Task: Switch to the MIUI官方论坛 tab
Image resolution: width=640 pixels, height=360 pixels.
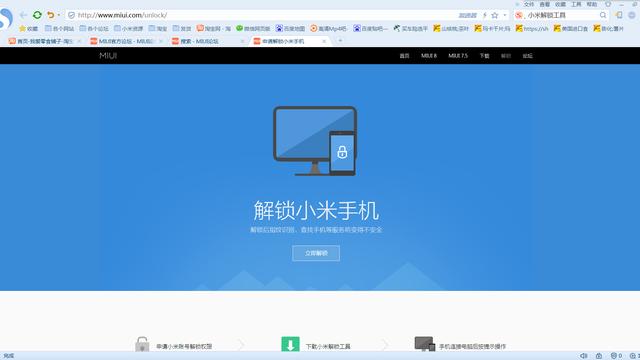Action: (126, 41)
